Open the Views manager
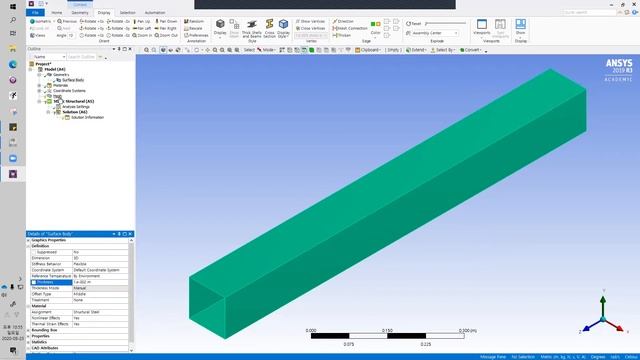Viewport: 640px width, 360px height. (38, 36)
